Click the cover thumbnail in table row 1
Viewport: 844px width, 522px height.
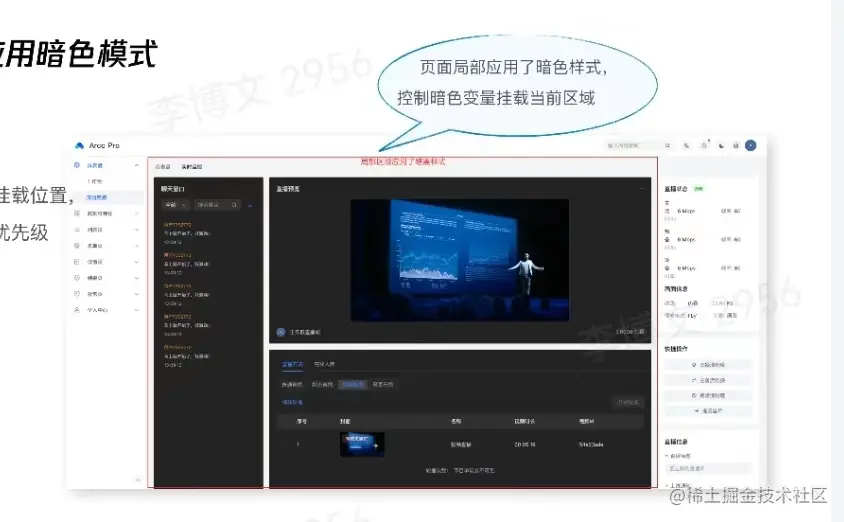pos(362,445)
